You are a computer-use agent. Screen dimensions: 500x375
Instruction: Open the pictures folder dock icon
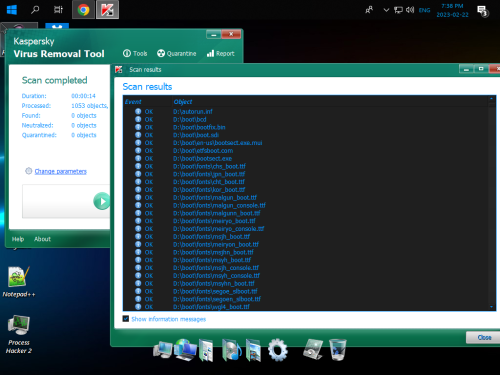[x=254, y=350]
